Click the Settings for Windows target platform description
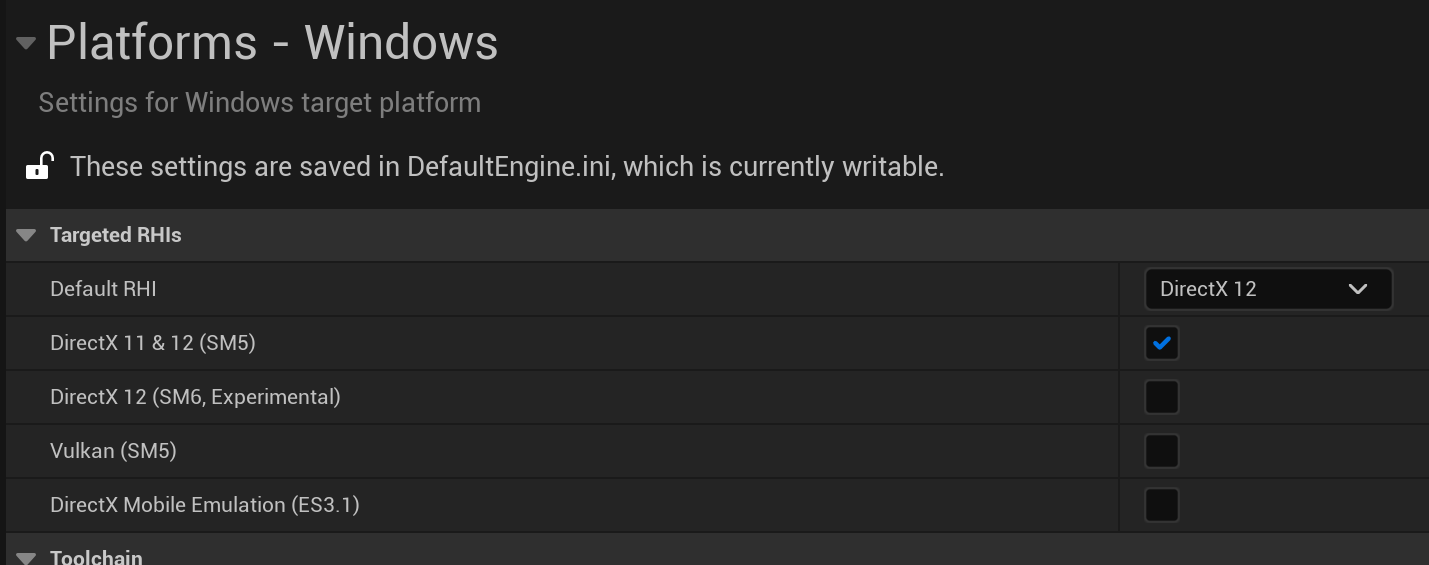The image size is (1429, 565). pyautogui.click(x=259, y=103)
